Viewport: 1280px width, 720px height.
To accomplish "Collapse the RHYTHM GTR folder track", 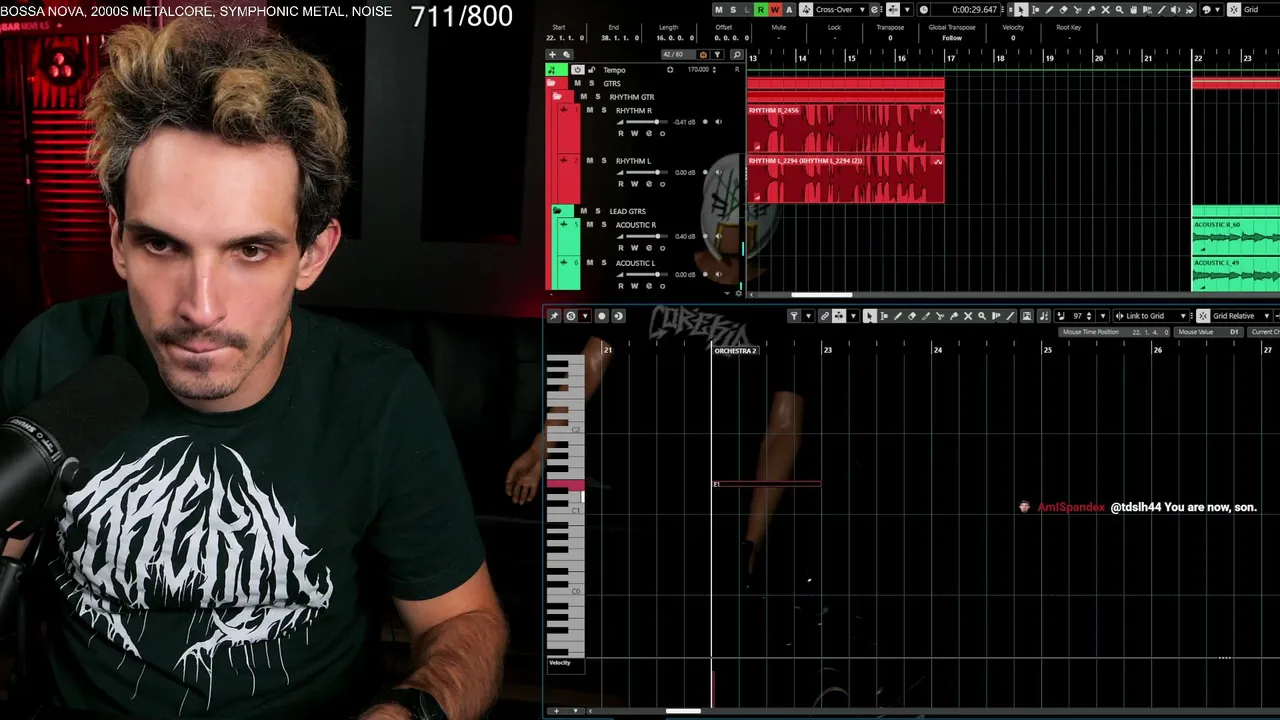I will pyautogui.click(x=557, y=97).
